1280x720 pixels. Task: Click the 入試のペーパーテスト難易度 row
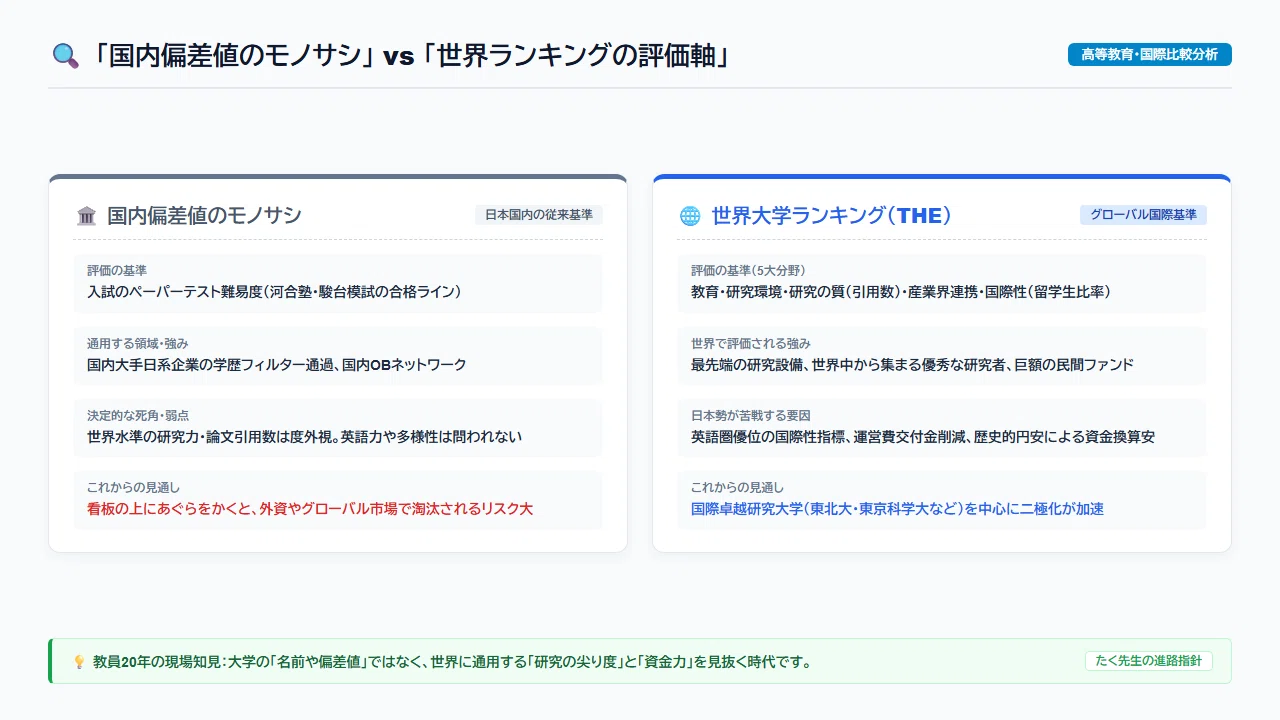tap(338, 283)
